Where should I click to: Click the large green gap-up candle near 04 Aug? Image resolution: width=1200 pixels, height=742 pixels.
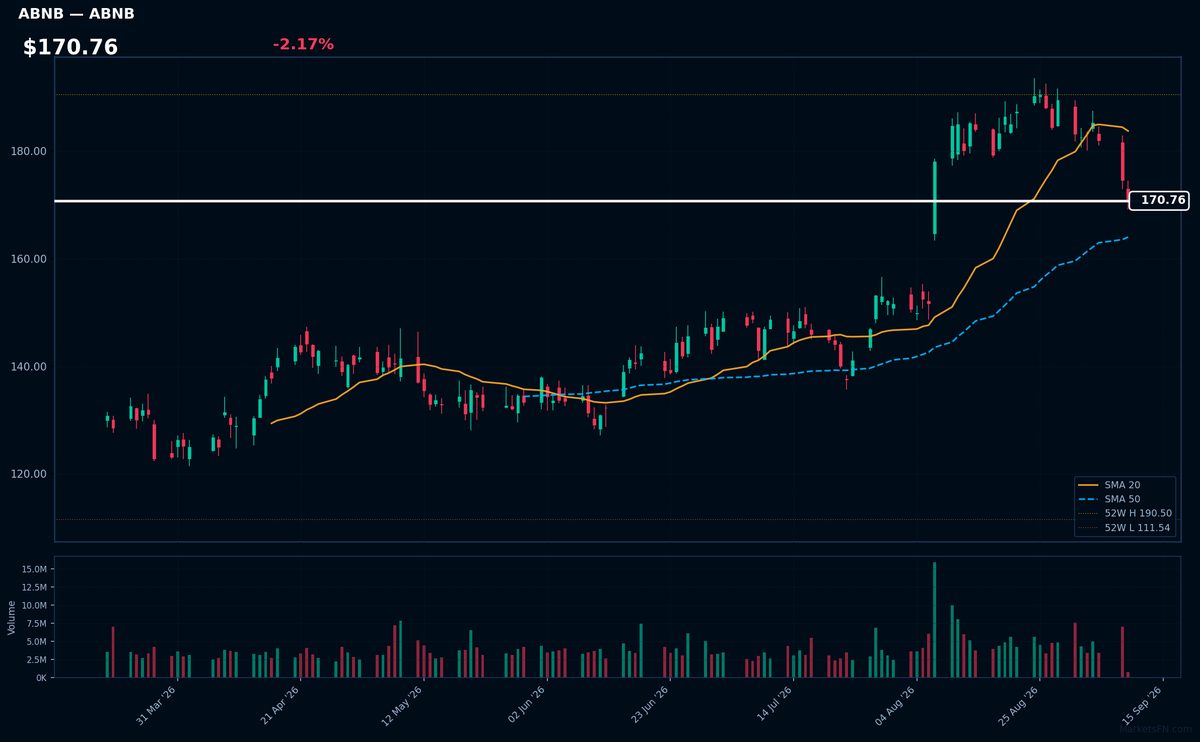pyautogui.click(x=934, y=198)
